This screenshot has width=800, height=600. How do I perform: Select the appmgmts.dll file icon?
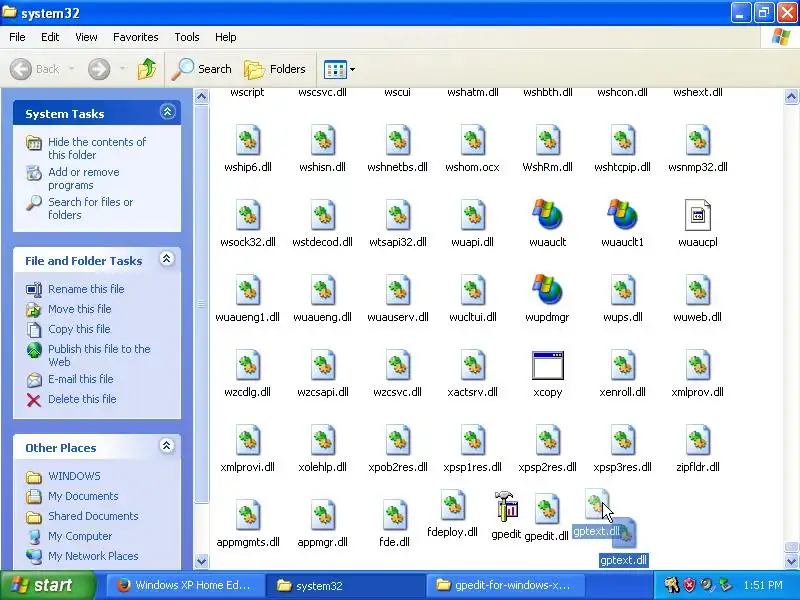point(248,515)
